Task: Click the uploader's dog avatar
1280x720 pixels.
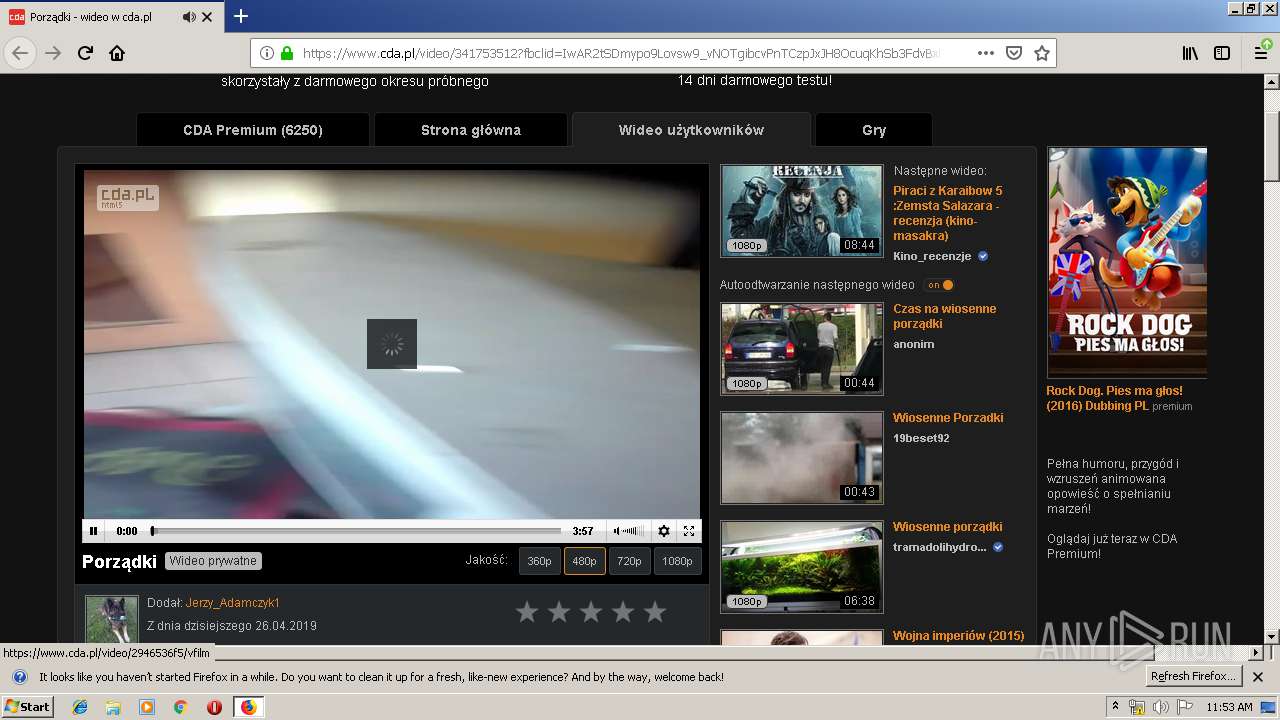Action: point(111,619)
